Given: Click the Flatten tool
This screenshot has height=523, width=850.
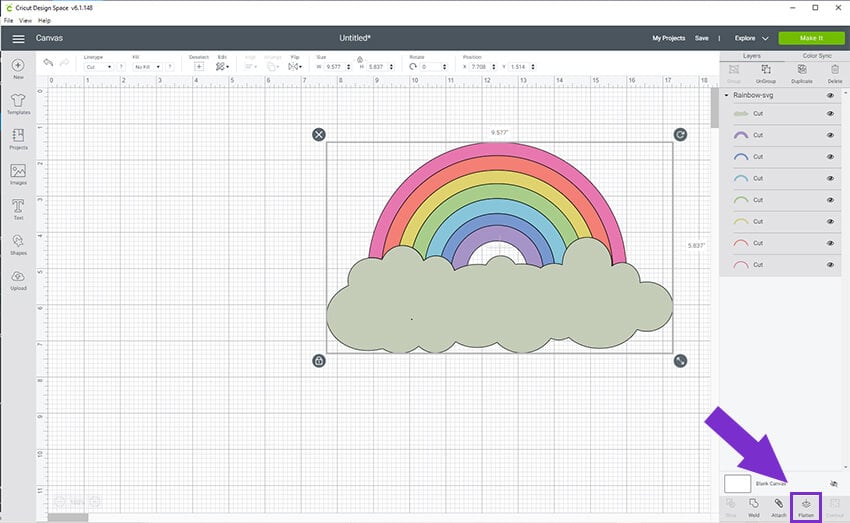Looking at the screenshot, I should click(x=806, y=508).
